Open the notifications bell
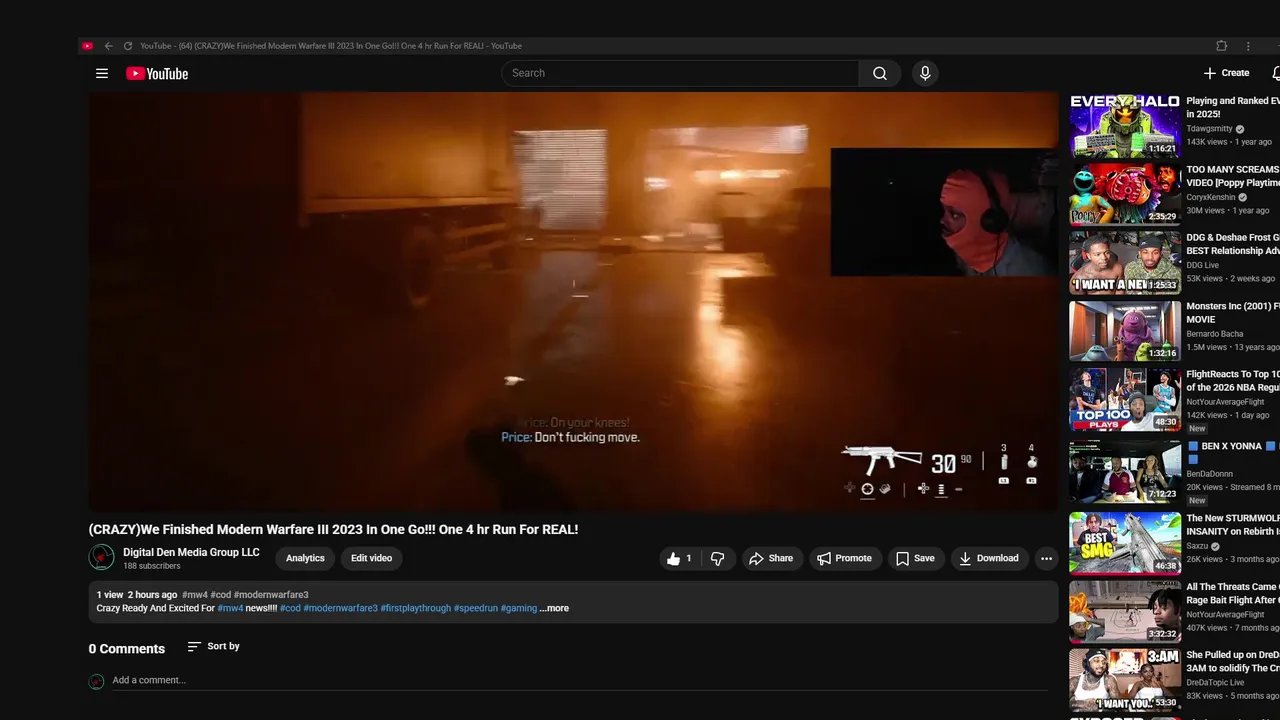This screenshot has height=720, width=1280. [1276, 73]
